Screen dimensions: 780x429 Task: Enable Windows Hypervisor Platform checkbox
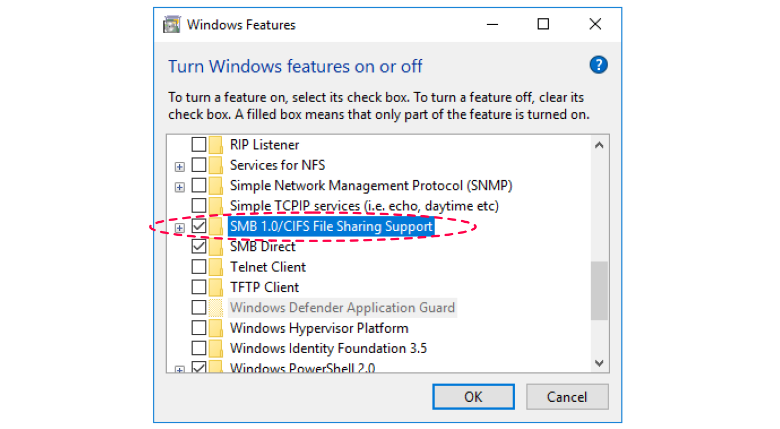point(199,328)
